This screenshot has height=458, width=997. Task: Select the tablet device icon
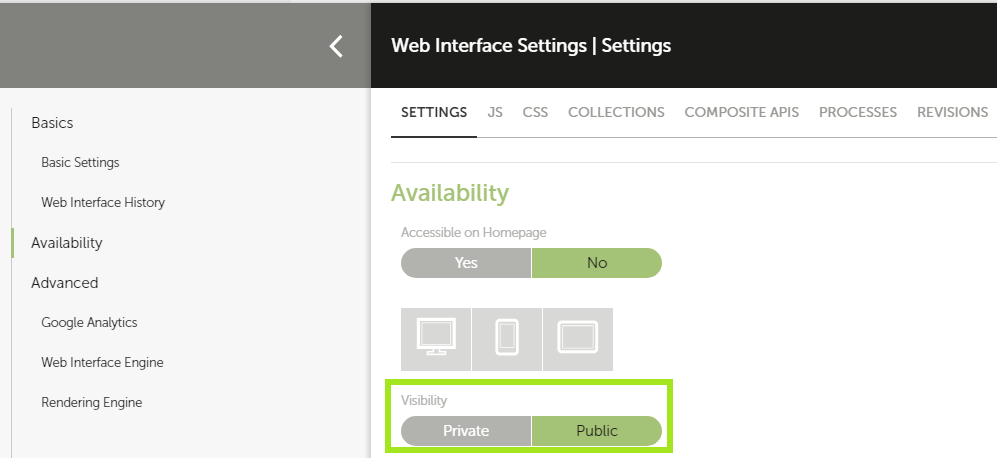577,338
